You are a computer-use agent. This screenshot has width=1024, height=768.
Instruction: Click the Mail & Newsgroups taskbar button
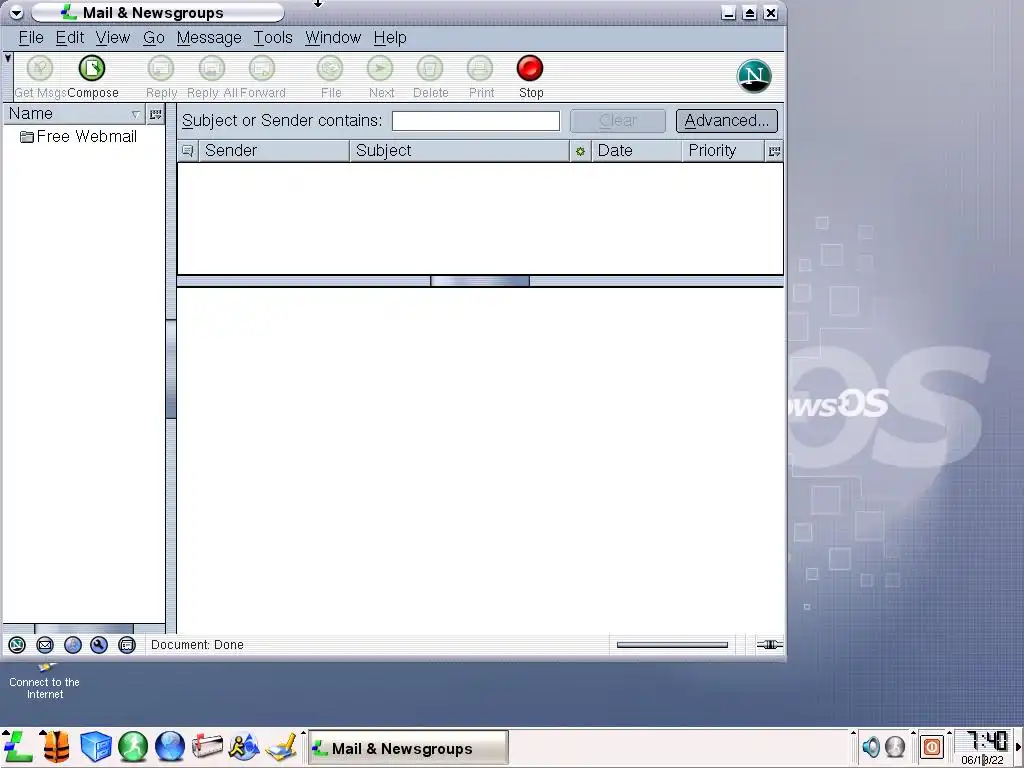(408, 748)
